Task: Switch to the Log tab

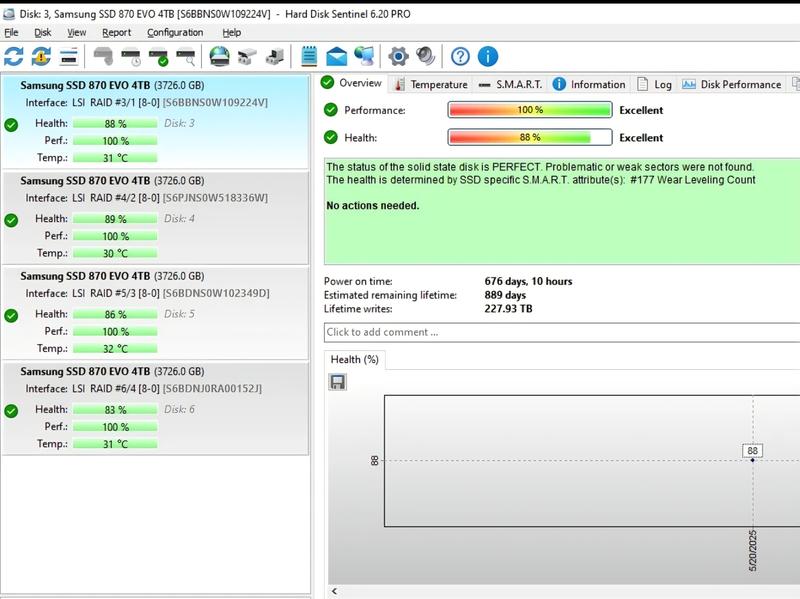Action: click(655, 84)
